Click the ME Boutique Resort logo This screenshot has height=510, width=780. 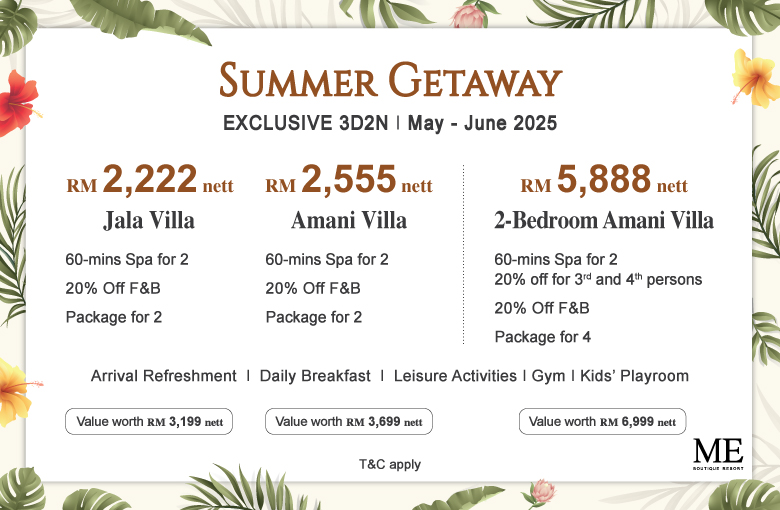pos(718,454)
